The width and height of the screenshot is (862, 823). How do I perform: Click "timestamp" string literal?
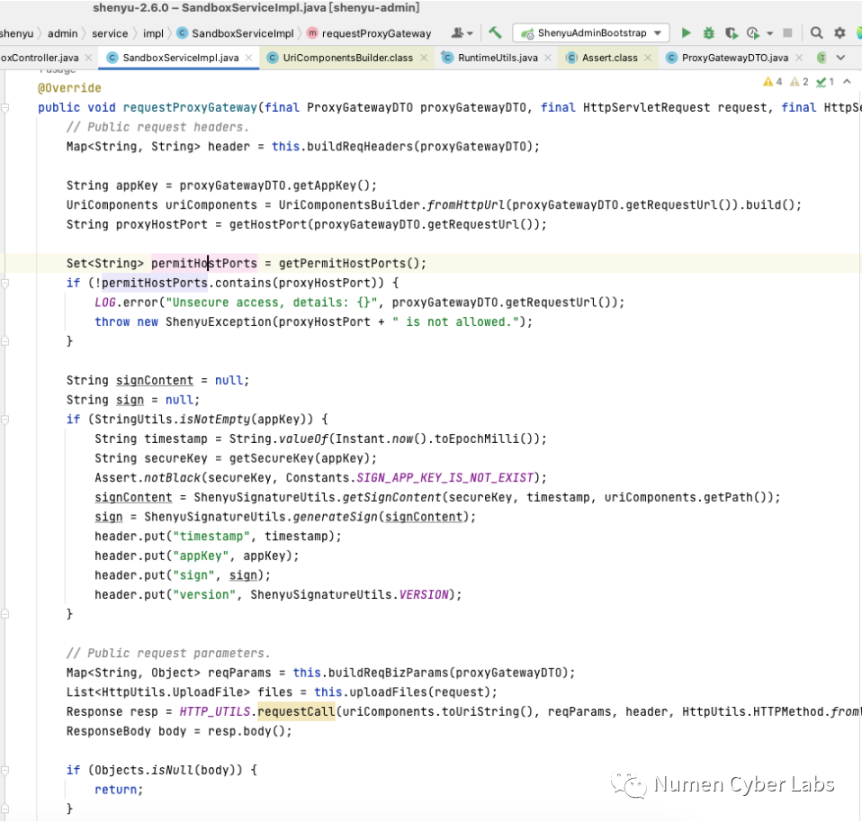(211, 537)
